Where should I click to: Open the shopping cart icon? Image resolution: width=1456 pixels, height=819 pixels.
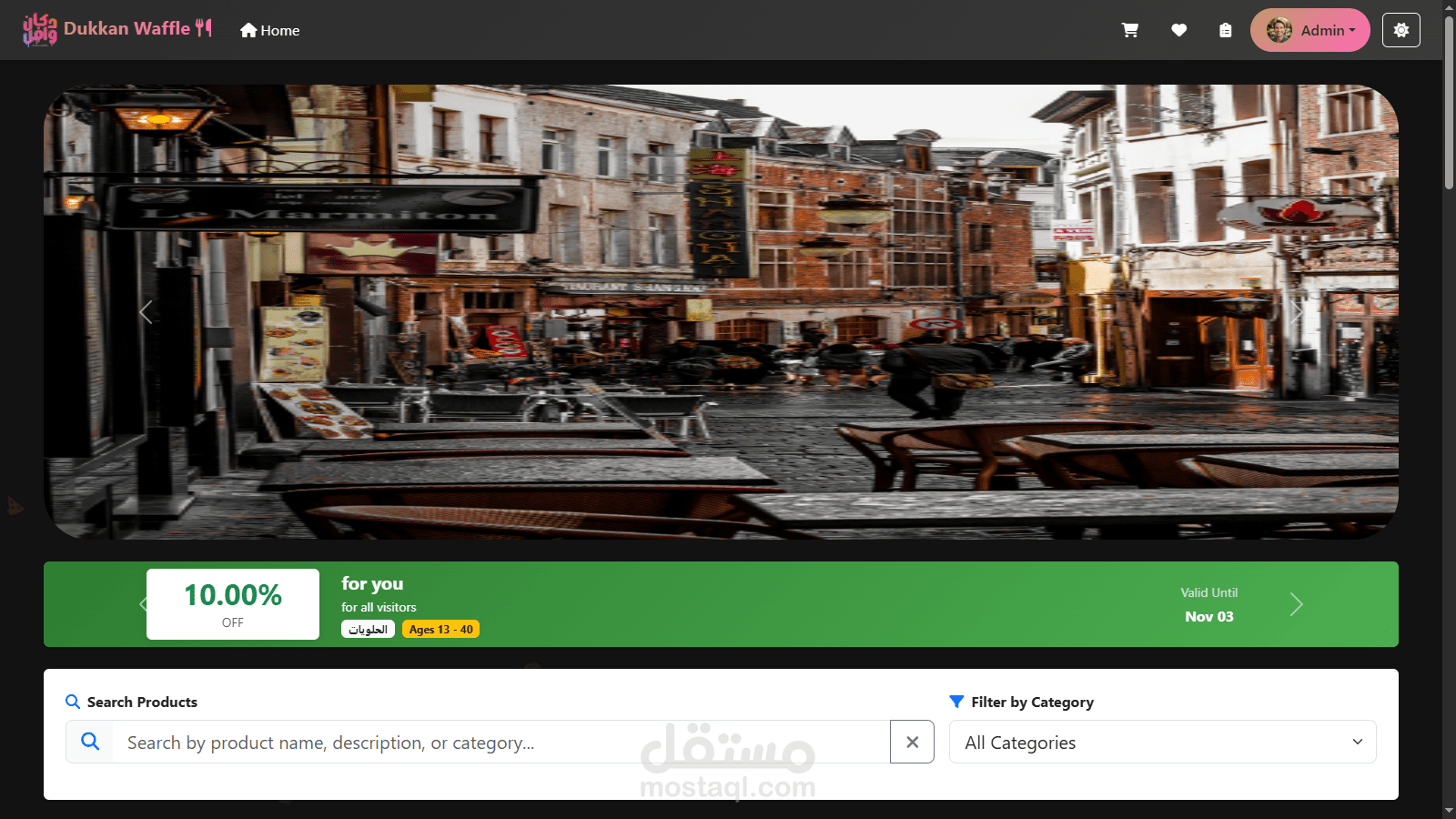pos(1130,30)
